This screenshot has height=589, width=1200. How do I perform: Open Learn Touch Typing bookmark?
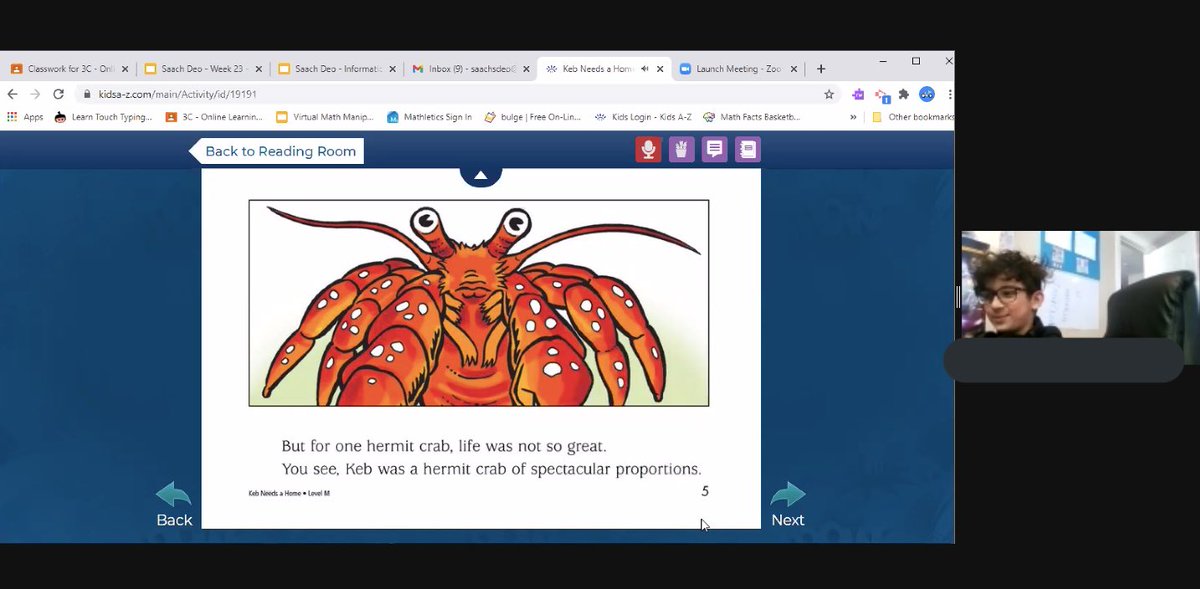click(103, 117)
